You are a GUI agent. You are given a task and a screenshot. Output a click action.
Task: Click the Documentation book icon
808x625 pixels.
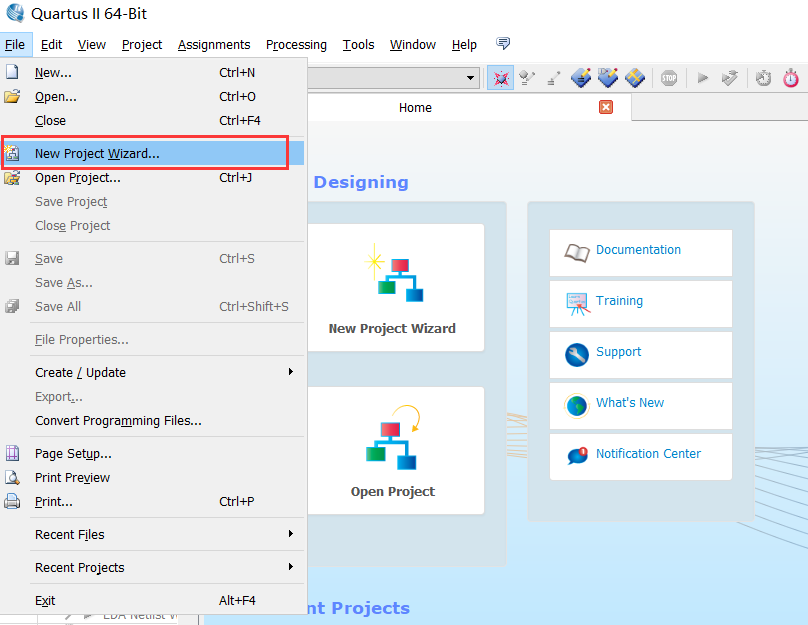577,252
